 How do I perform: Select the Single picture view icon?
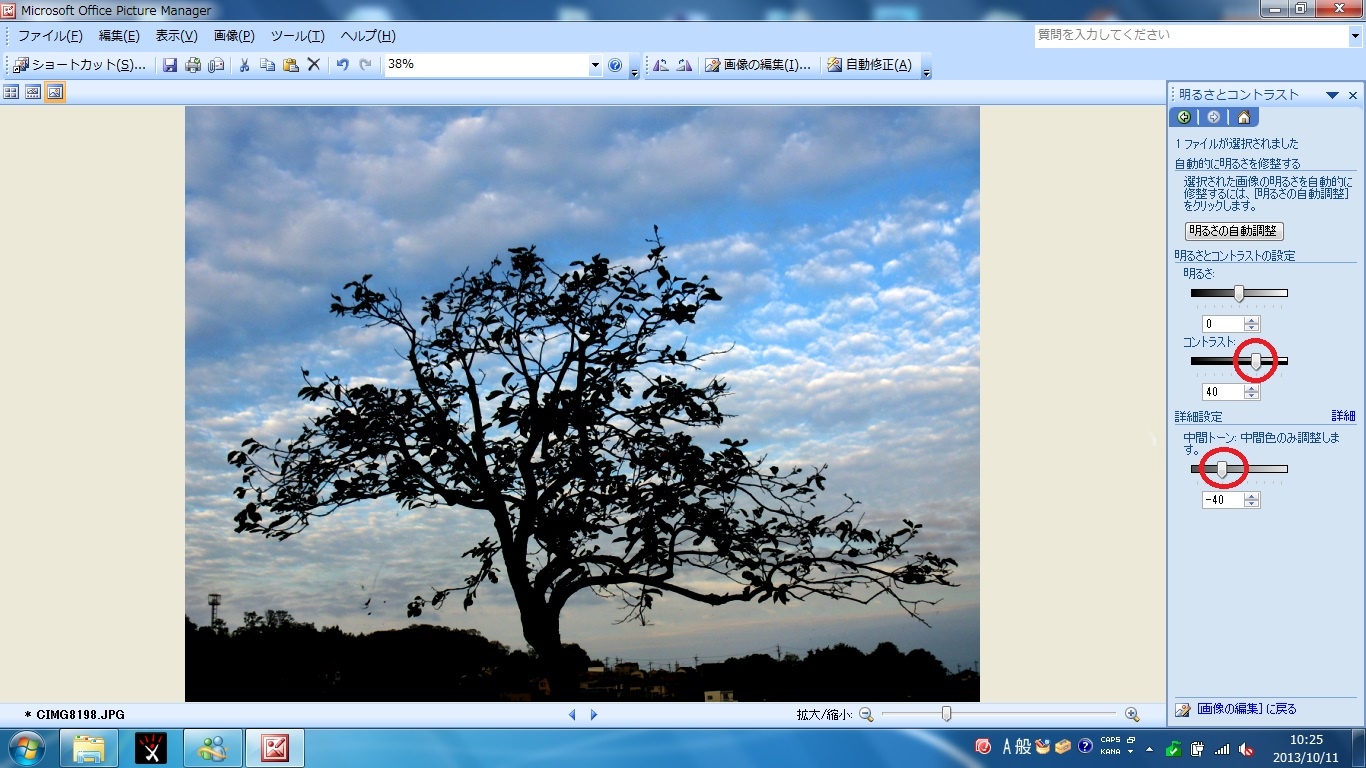pos(55,92)
